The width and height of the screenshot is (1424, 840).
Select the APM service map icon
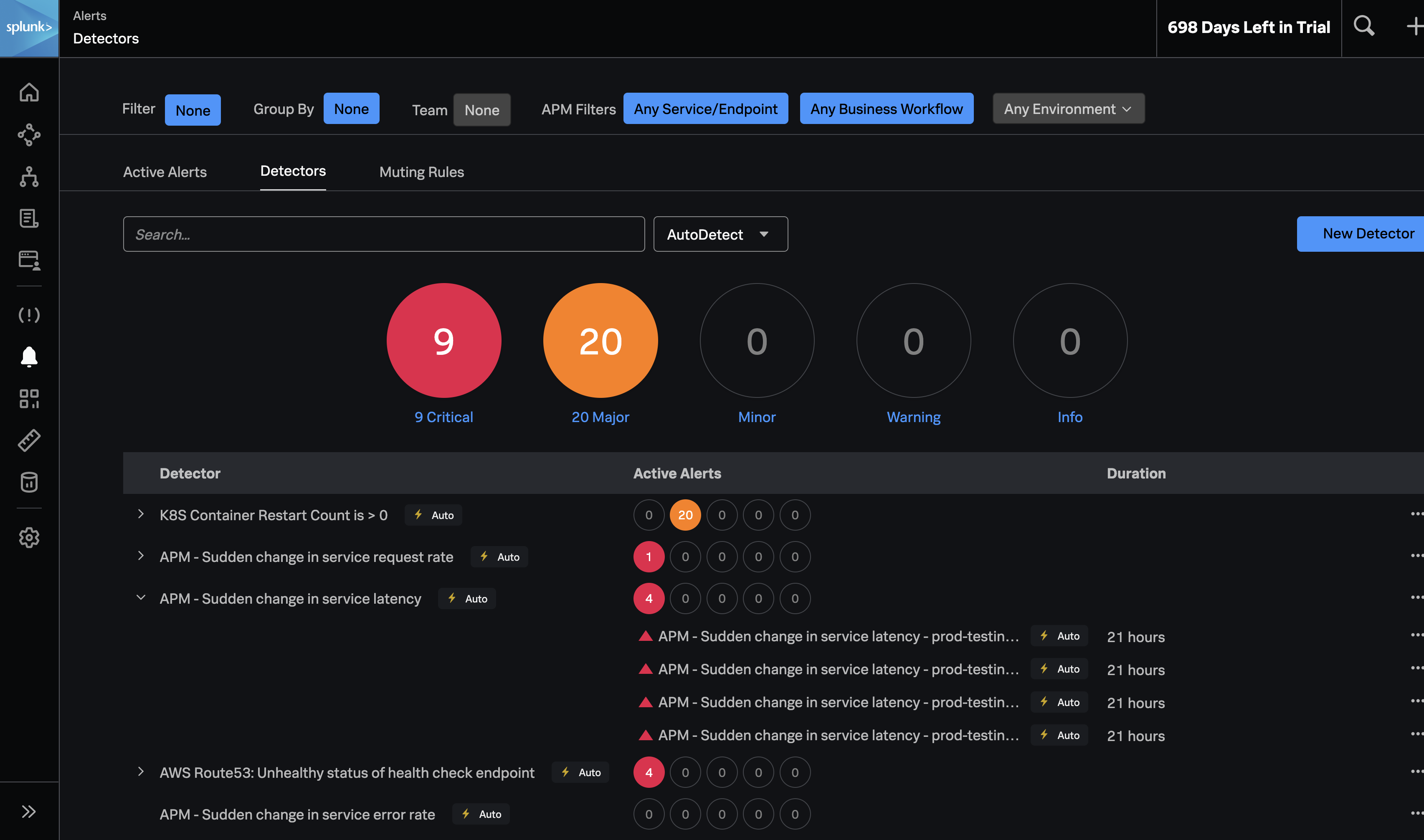[x=29, y=135]
